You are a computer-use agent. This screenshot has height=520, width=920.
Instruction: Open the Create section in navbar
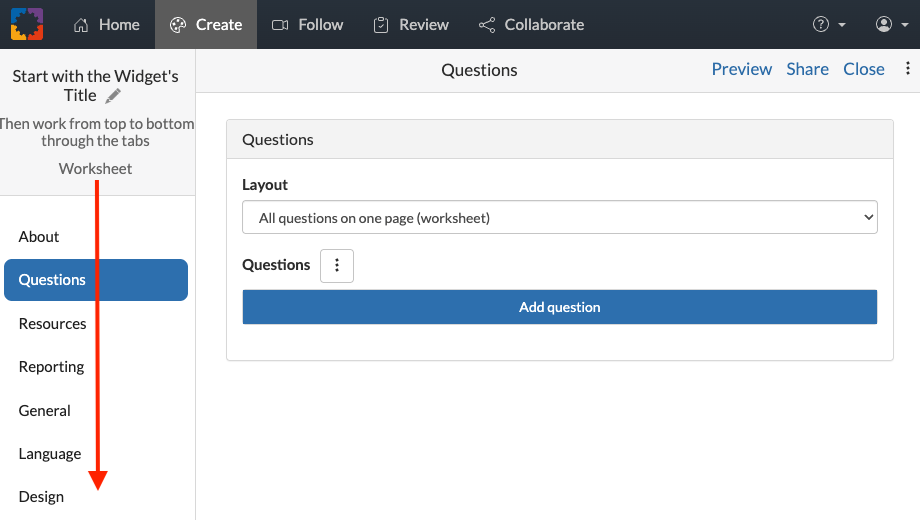point(206,25)
